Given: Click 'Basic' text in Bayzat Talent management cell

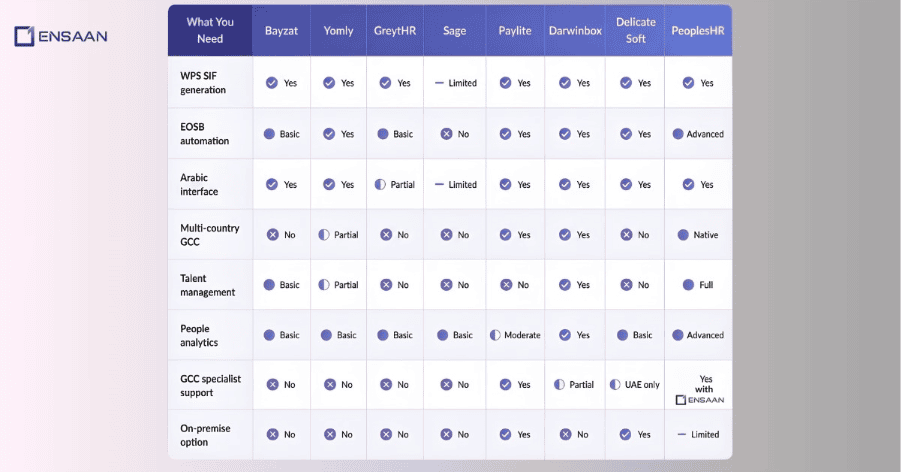Looking at the screenshot, I should tap(290, 285).
